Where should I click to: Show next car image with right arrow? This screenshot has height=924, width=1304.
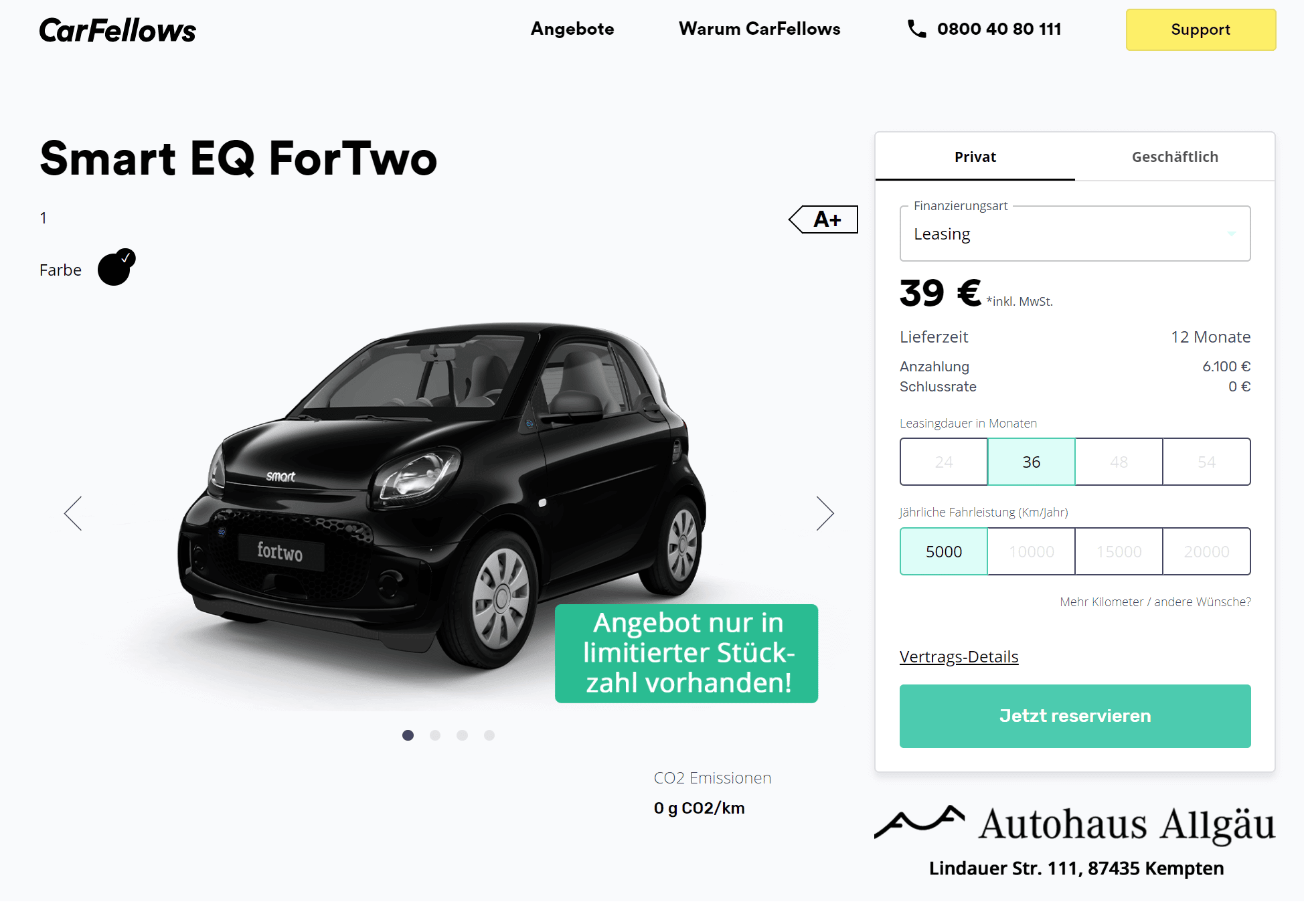pyautogui.click(x=825, y=513)
